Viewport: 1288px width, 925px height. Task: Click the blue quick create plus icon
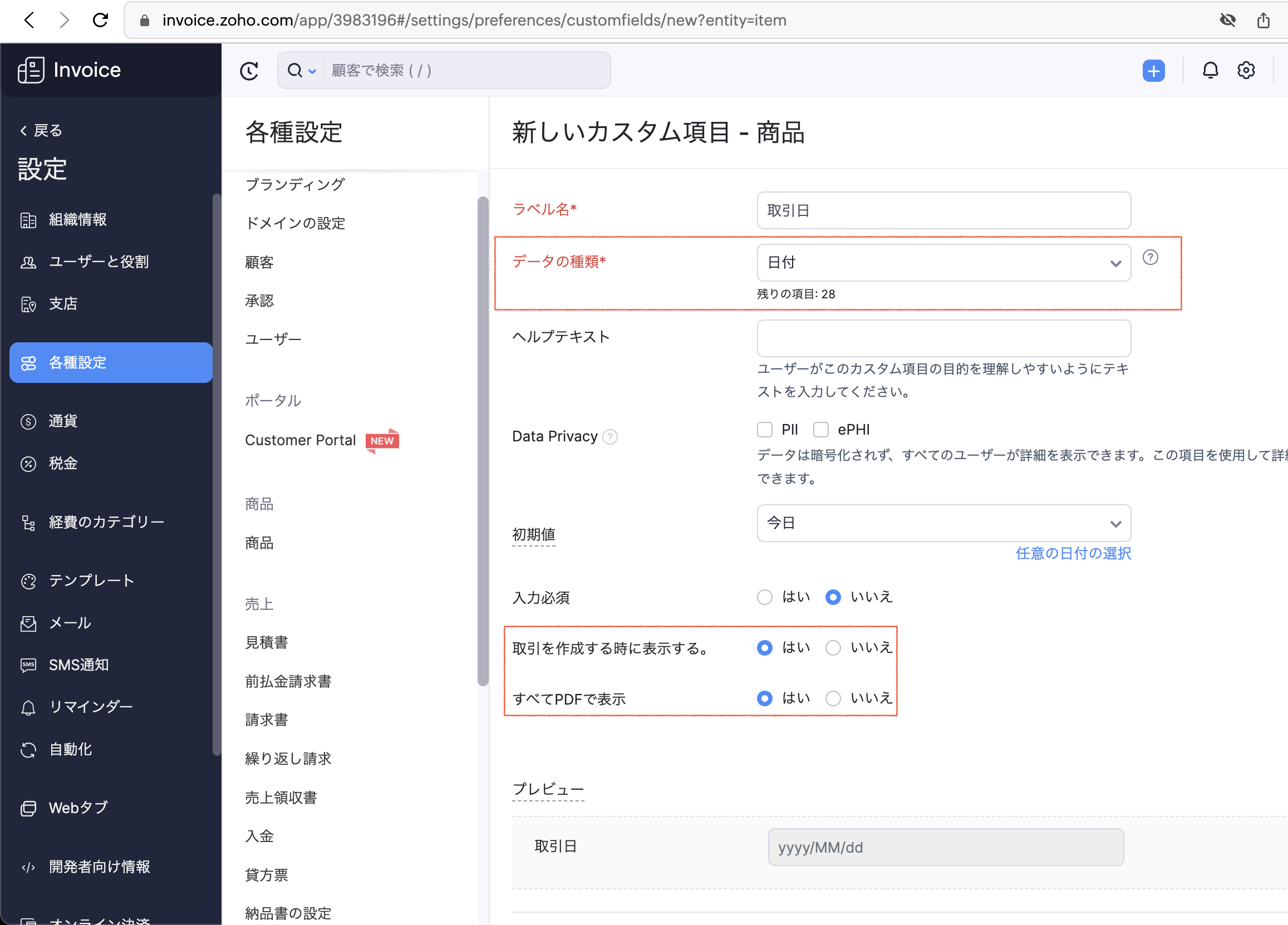point(1153,71)
